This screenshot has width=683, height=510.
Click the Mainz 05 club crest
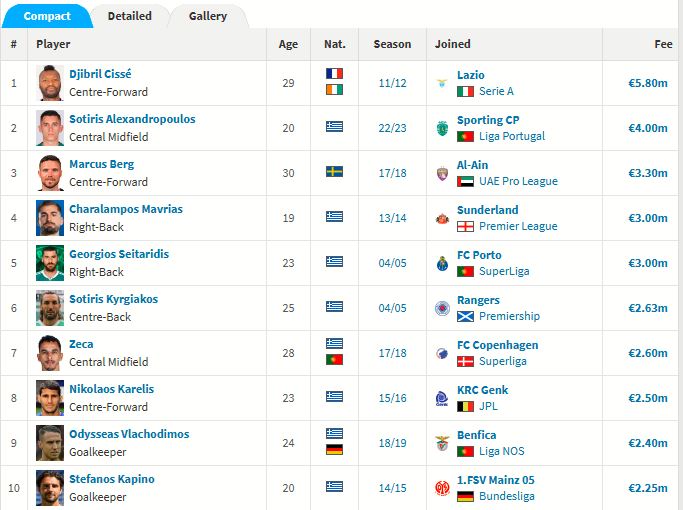pyautogui.click(x=442, y=488)
